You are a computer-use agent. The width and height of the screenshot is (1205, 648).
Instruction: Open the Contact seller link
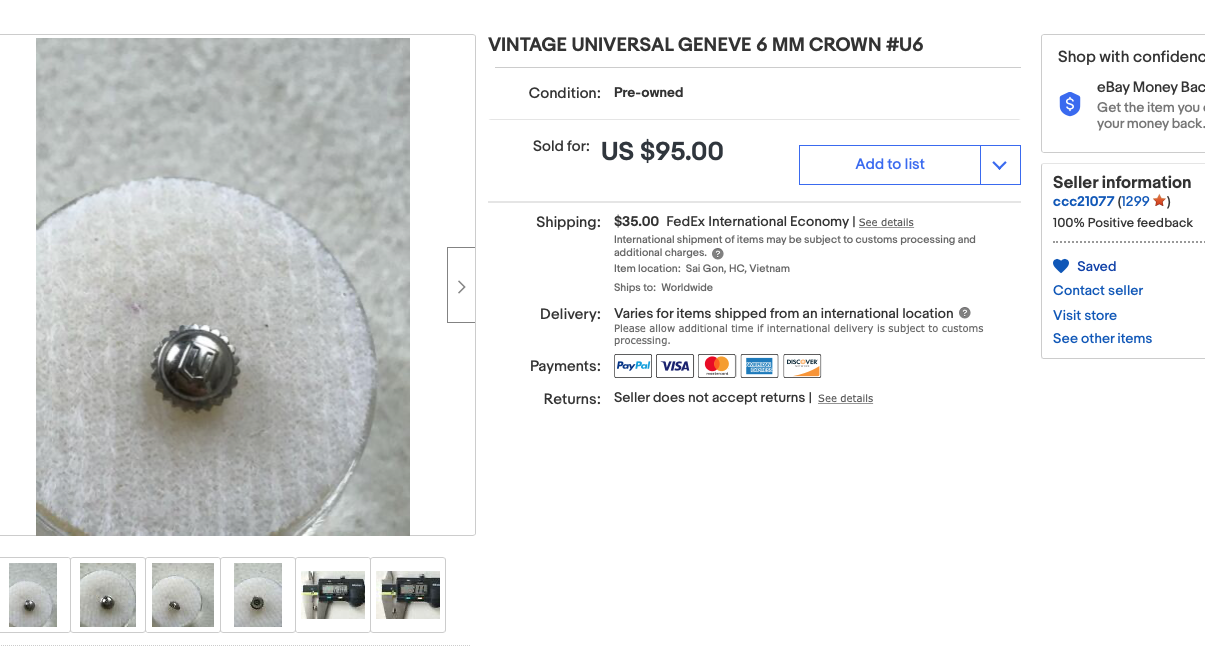coord(1098,290)
